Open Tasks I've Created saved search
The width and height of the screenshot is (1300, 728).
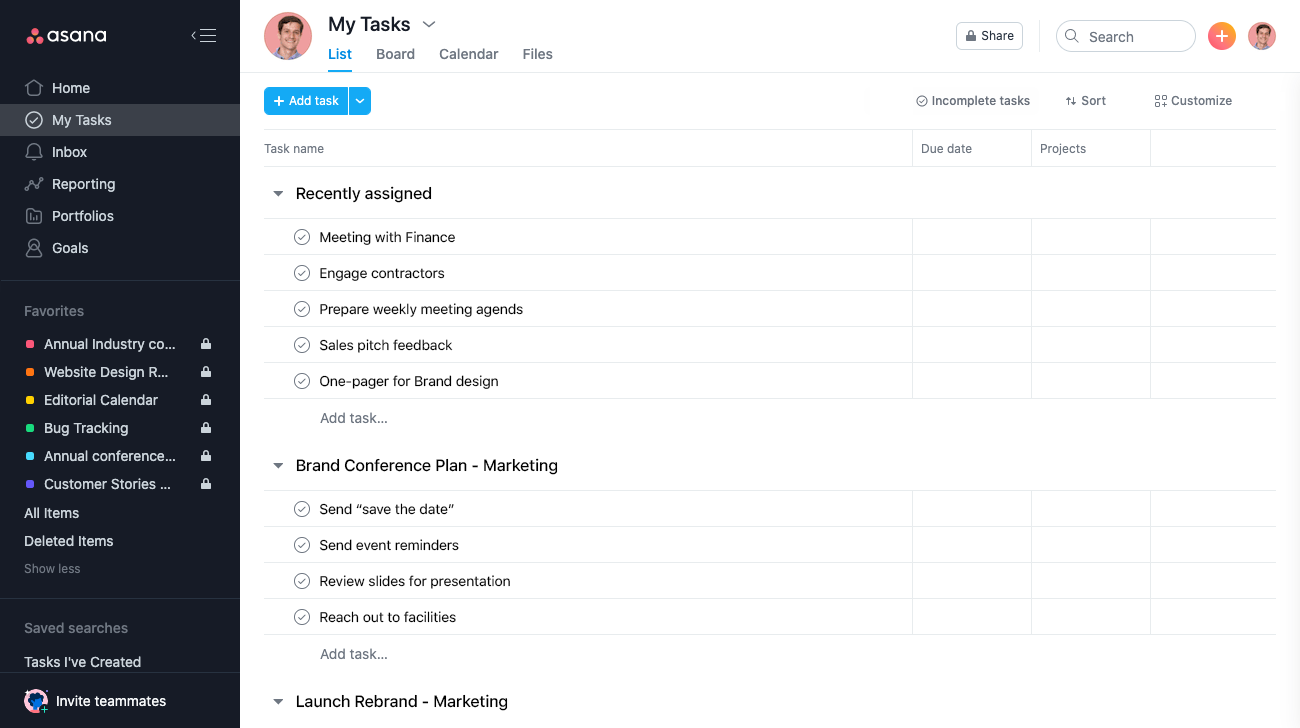pos(83,662)
